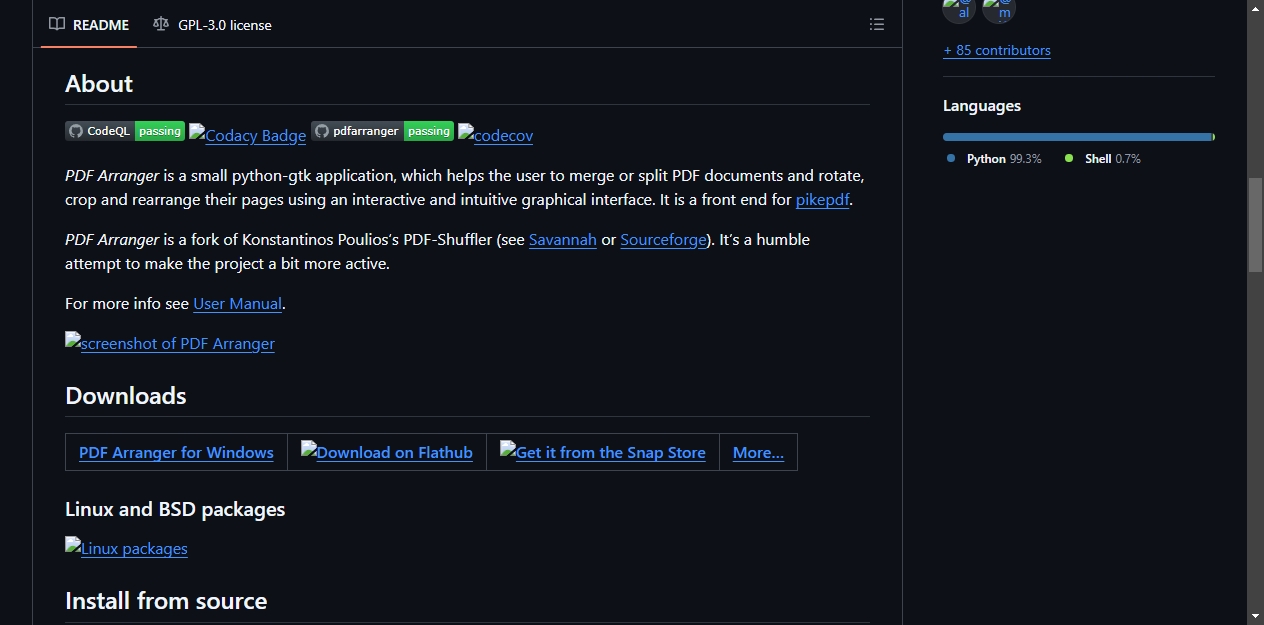Viewport: 1264px width, 625px height.
Task: Open the More... downloads link
Action: pyautogui.click(x=758, y=452)
